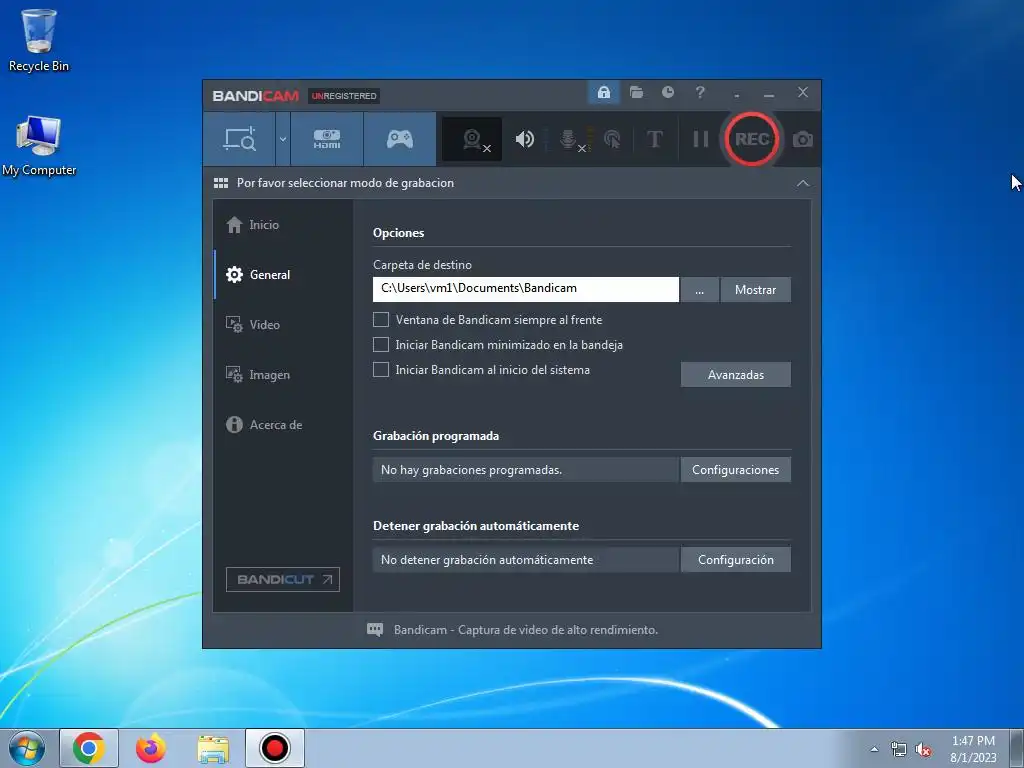Click the Mostrar button
1024x768 pixels.
756,289
